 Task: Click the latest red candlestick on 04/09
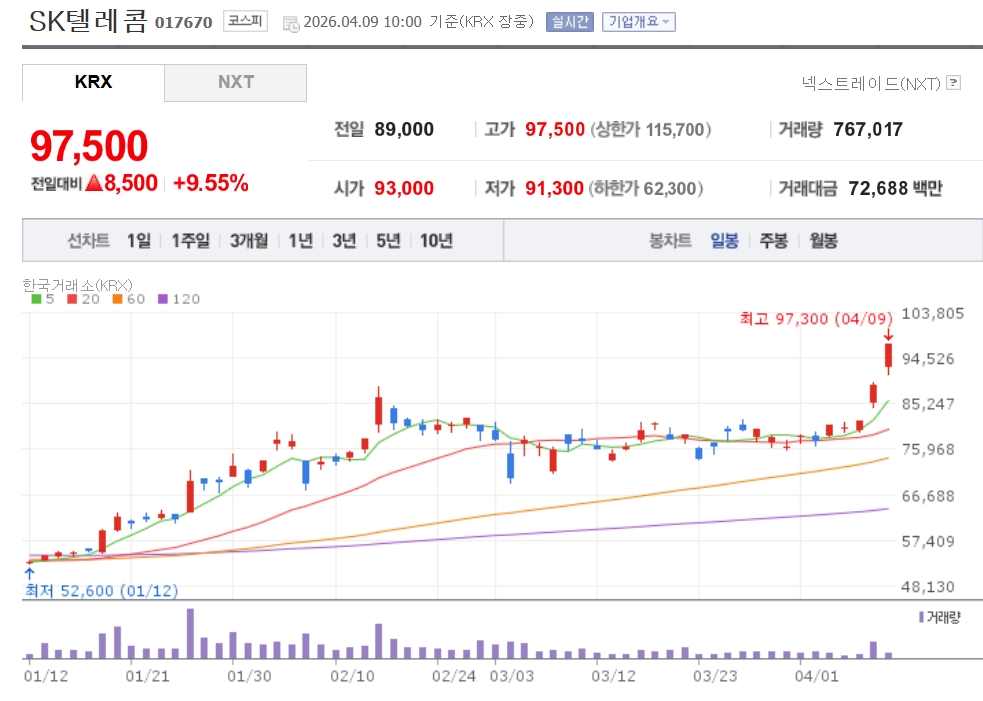(x=887, y=356)
